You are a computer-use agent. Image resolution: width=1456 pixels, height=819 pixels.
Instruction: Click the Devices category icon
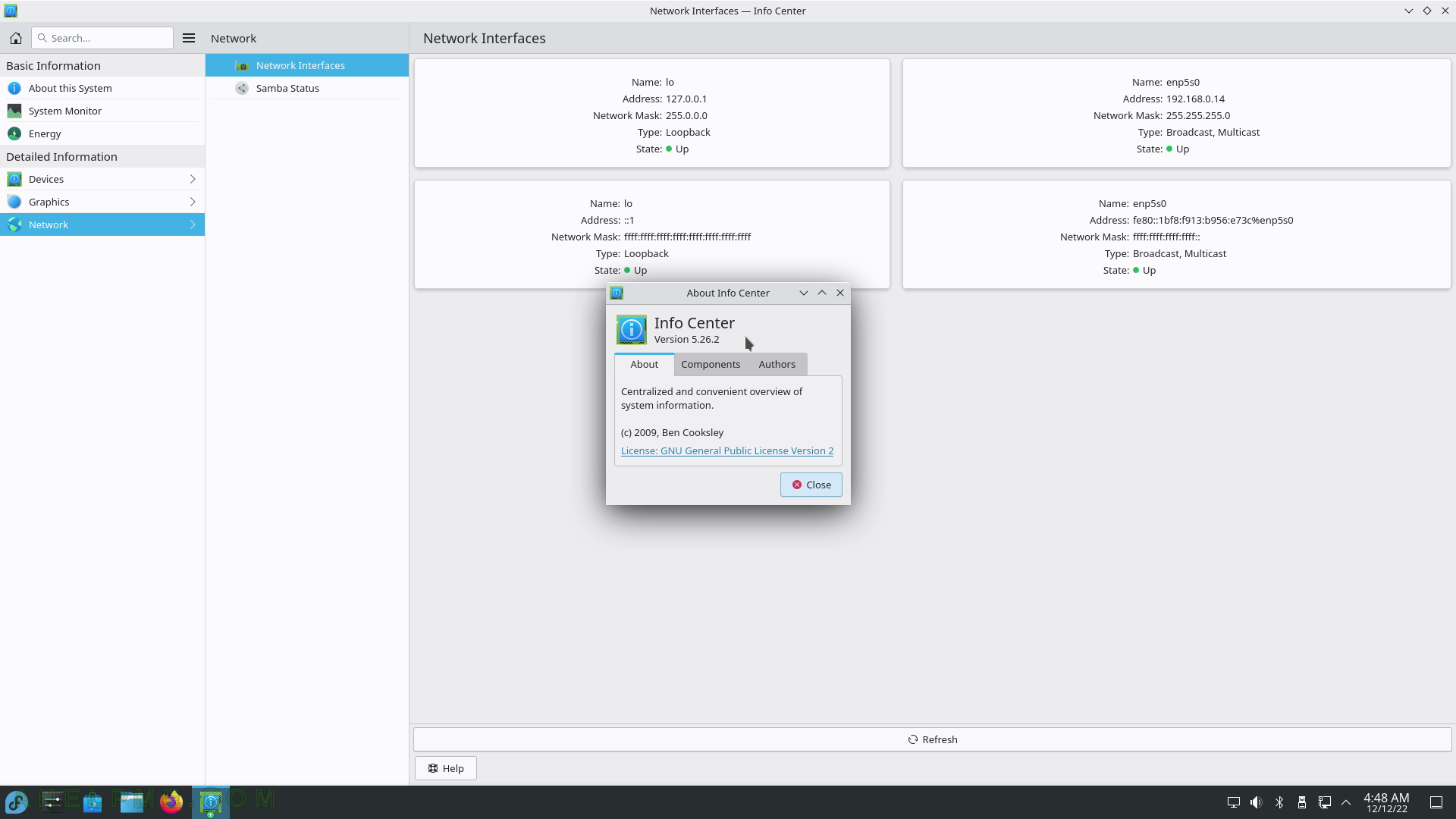(x=14, y=179)
